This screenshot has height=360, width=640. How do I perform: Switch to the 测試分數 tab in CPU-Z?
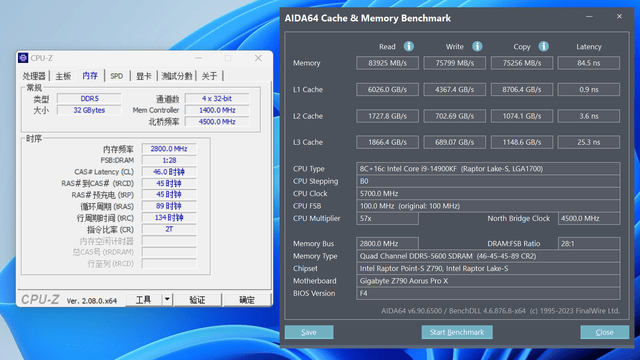pyautogui.click(x=176, y=76)
